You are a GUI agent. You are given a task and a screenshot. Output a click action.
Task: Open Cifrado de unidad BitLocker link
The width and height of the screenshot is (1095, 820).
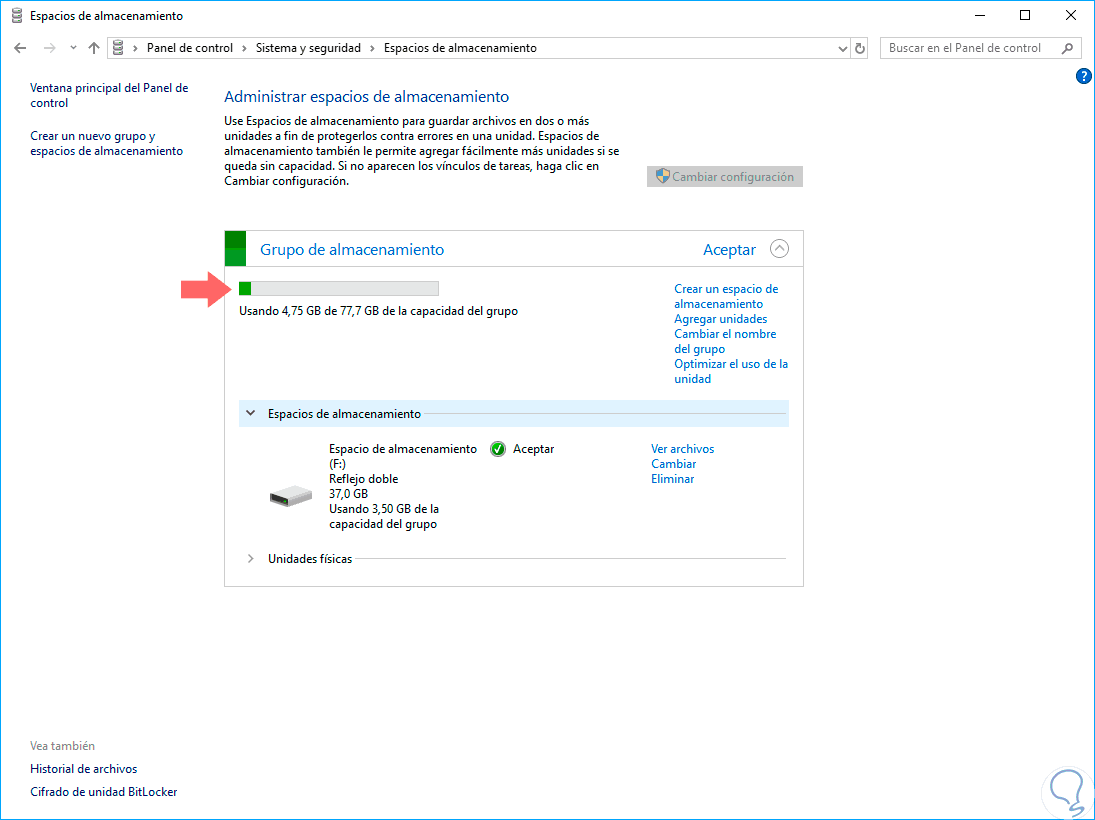click(103, 792)
